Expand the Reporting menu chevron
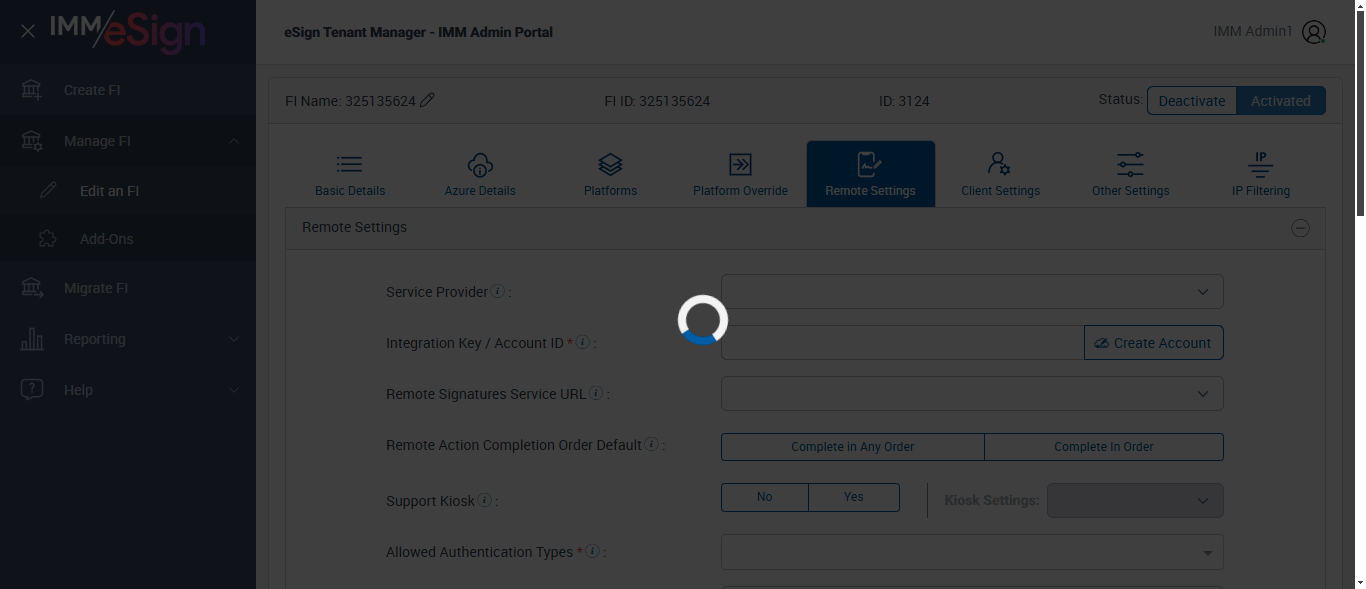The width and height of the screenshot is (1366, 589). coord(233,339)
